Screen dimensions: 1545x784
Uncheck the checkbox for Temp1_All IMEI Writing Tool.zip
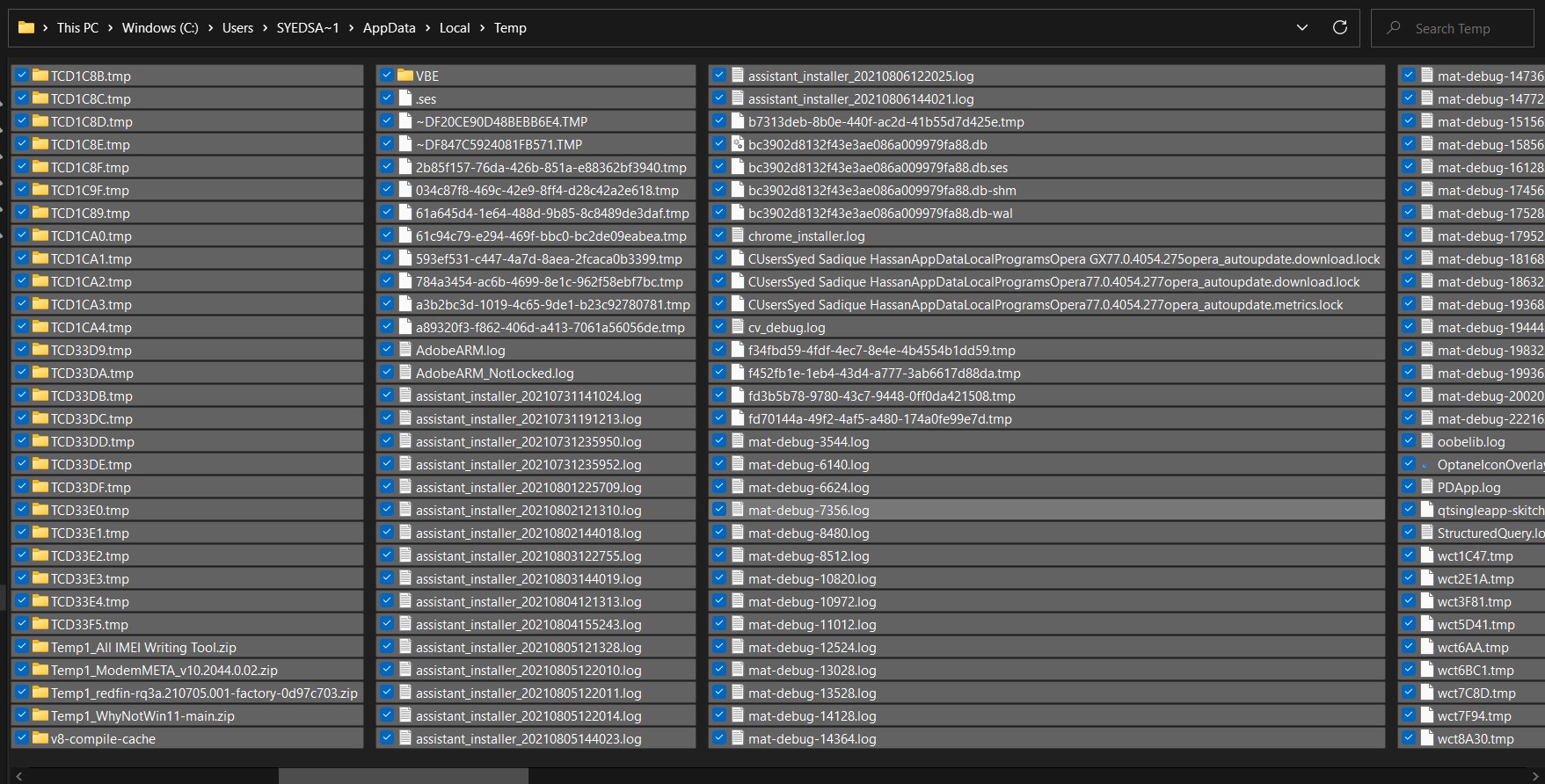click(x=21, y=646)
